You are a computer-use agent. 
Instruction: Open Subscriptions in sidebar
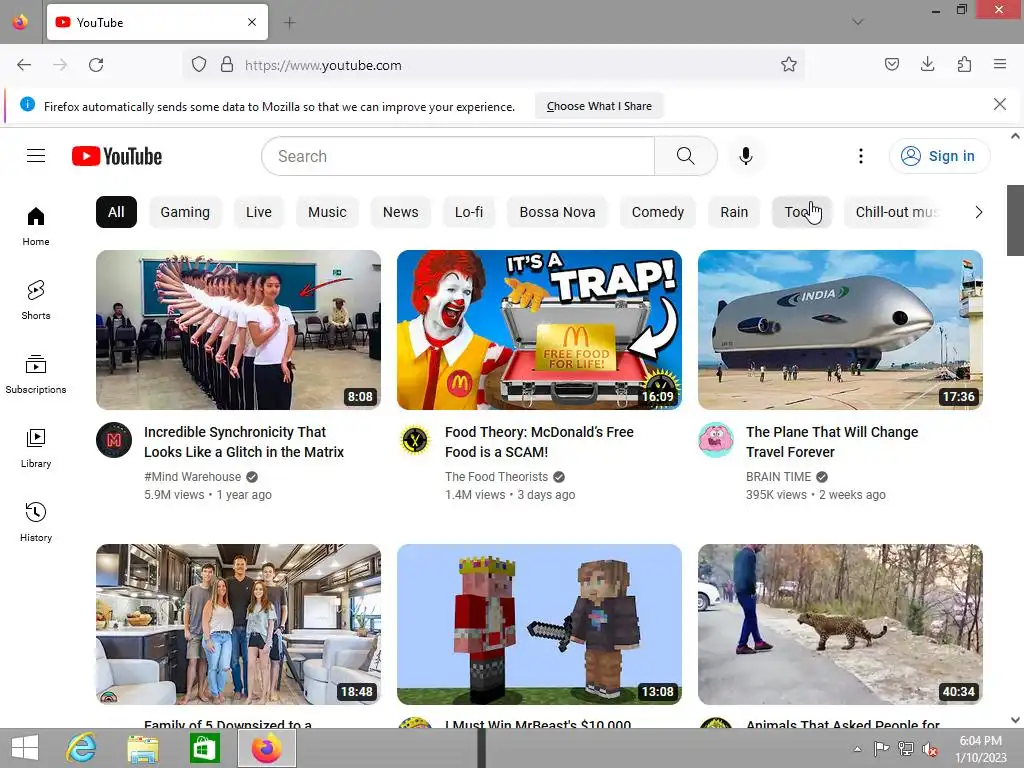[x=36, y=374]
